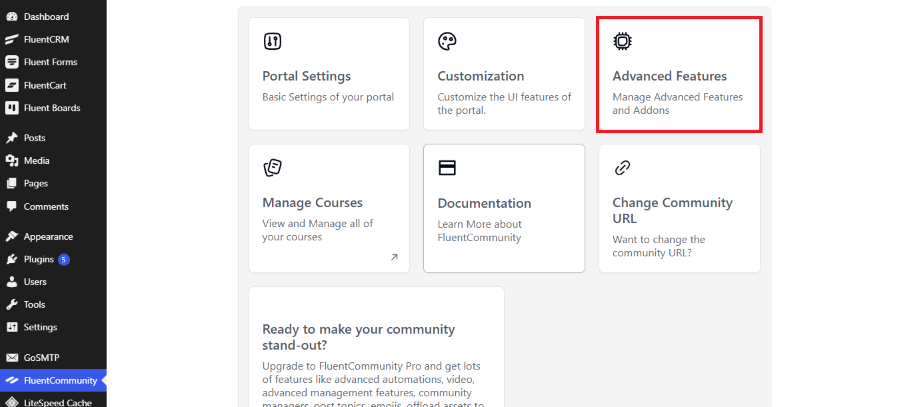Open the GoSMTP menu item
900x407 pixels.
tap(53, 358)
